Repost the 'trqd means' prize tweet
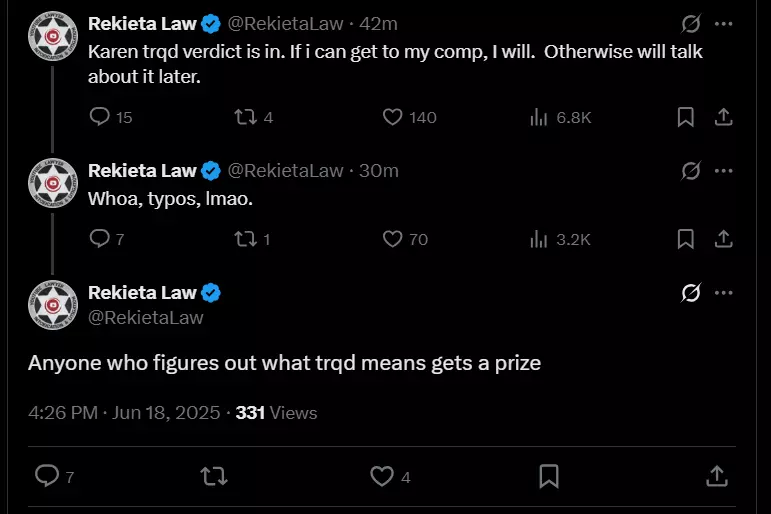This screenshot has width=771, height=514. (x=214, y=476)
